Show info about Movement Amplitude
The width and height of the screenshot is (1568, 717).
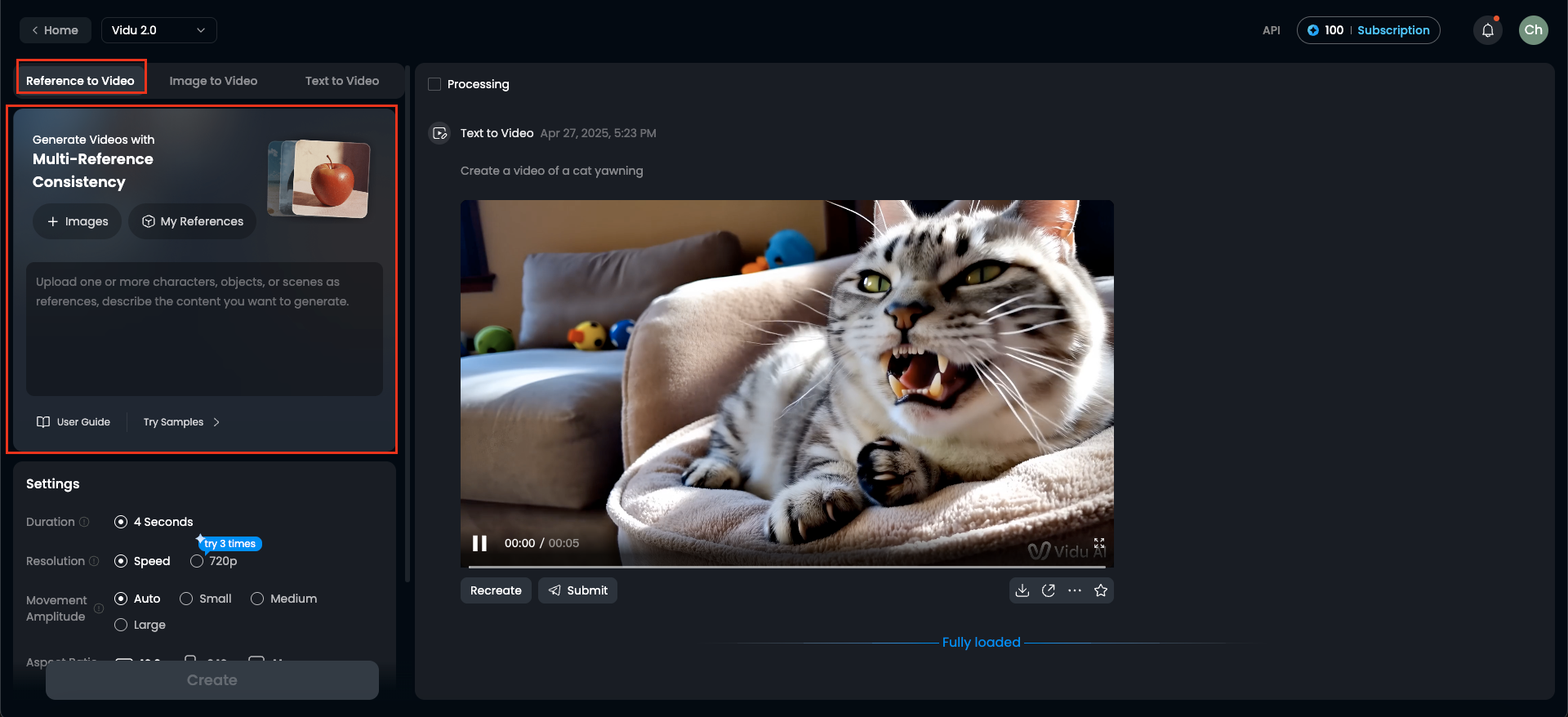coord(99,608)
